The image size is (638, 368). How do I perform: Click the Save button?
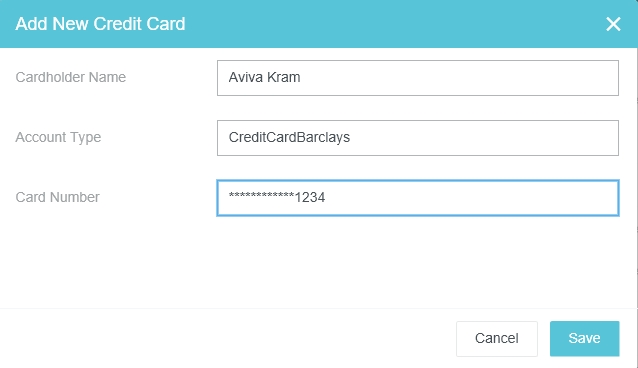(584, 338)
